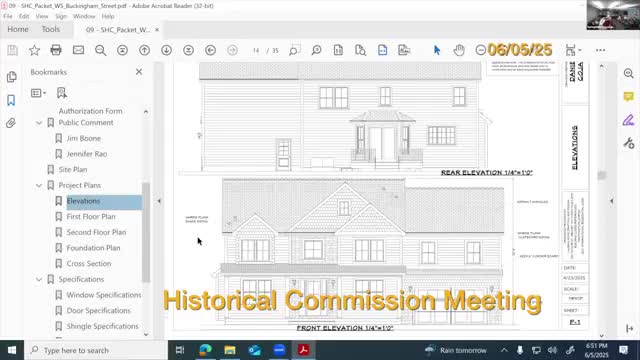
Task: Jump to last page icon
Action: [188, 50]
